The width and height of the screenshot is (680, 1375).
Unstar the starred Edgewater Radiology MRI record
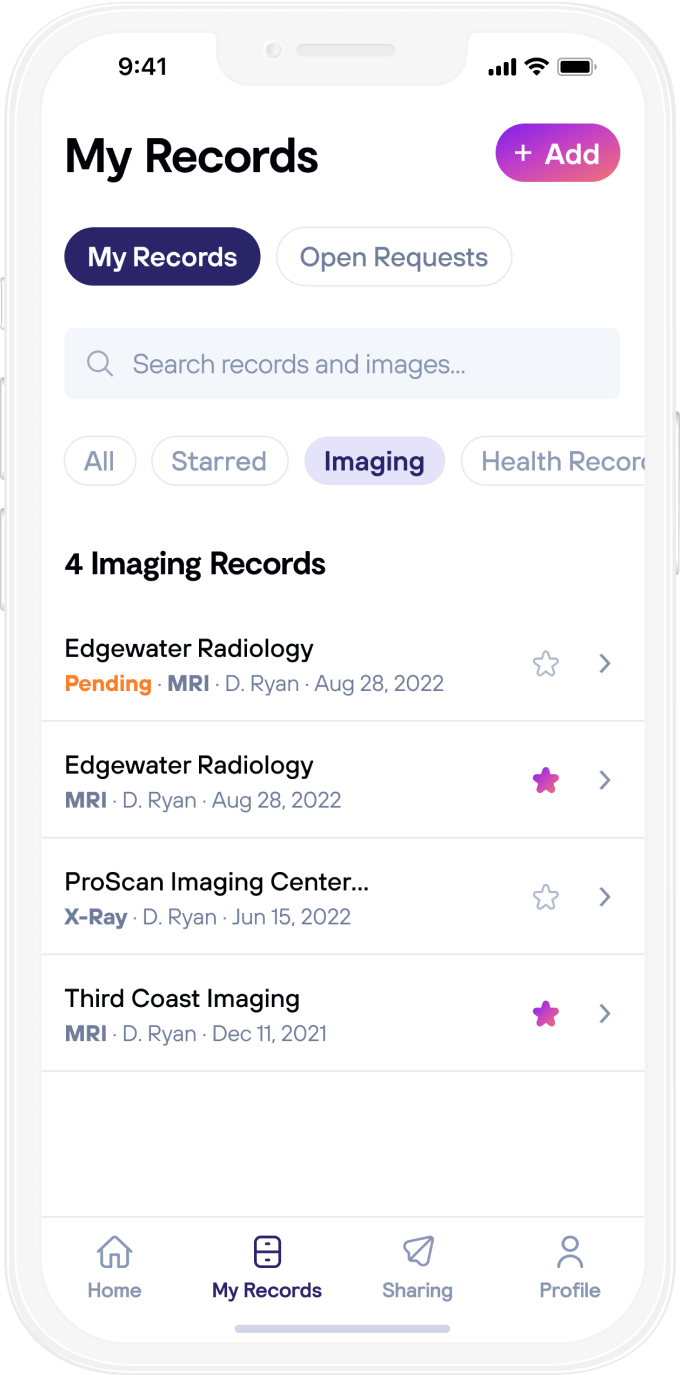[545, 780]
